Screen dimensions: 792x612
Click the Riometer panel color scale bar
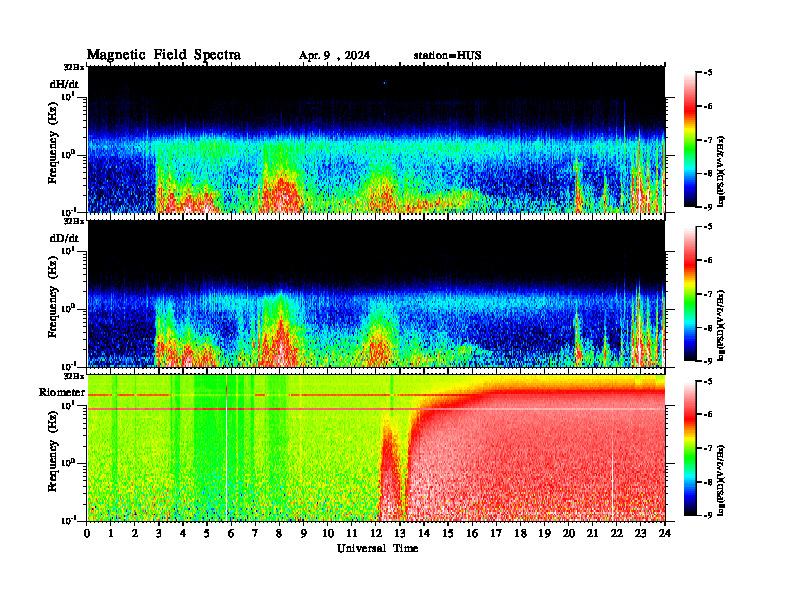click(690, 448)
